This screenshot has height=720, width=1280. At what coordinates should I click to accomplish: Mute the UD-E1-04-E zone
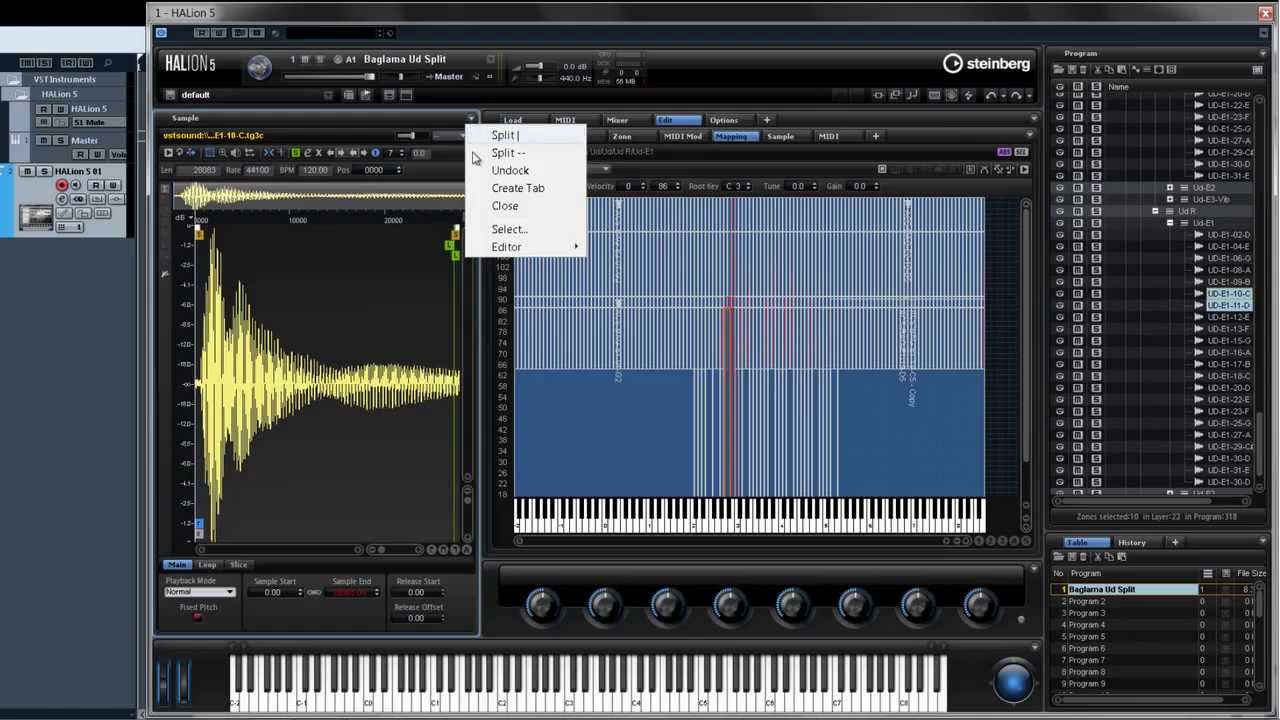tap(1078, 247)
